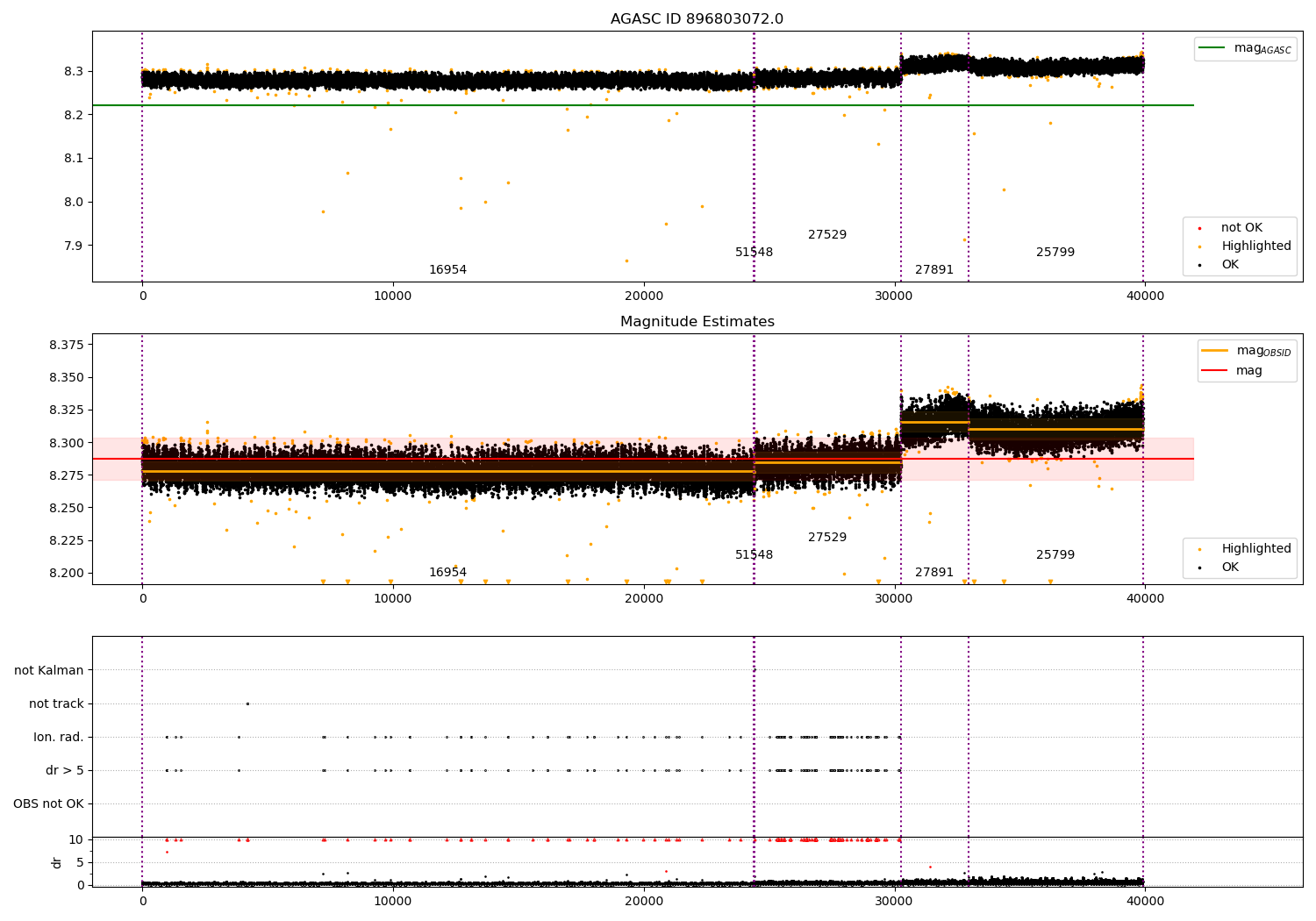Click the 8.1 y-tick in the top plot
The width and height of the screenshot is (1316, 921).
[x=74, y=159]
